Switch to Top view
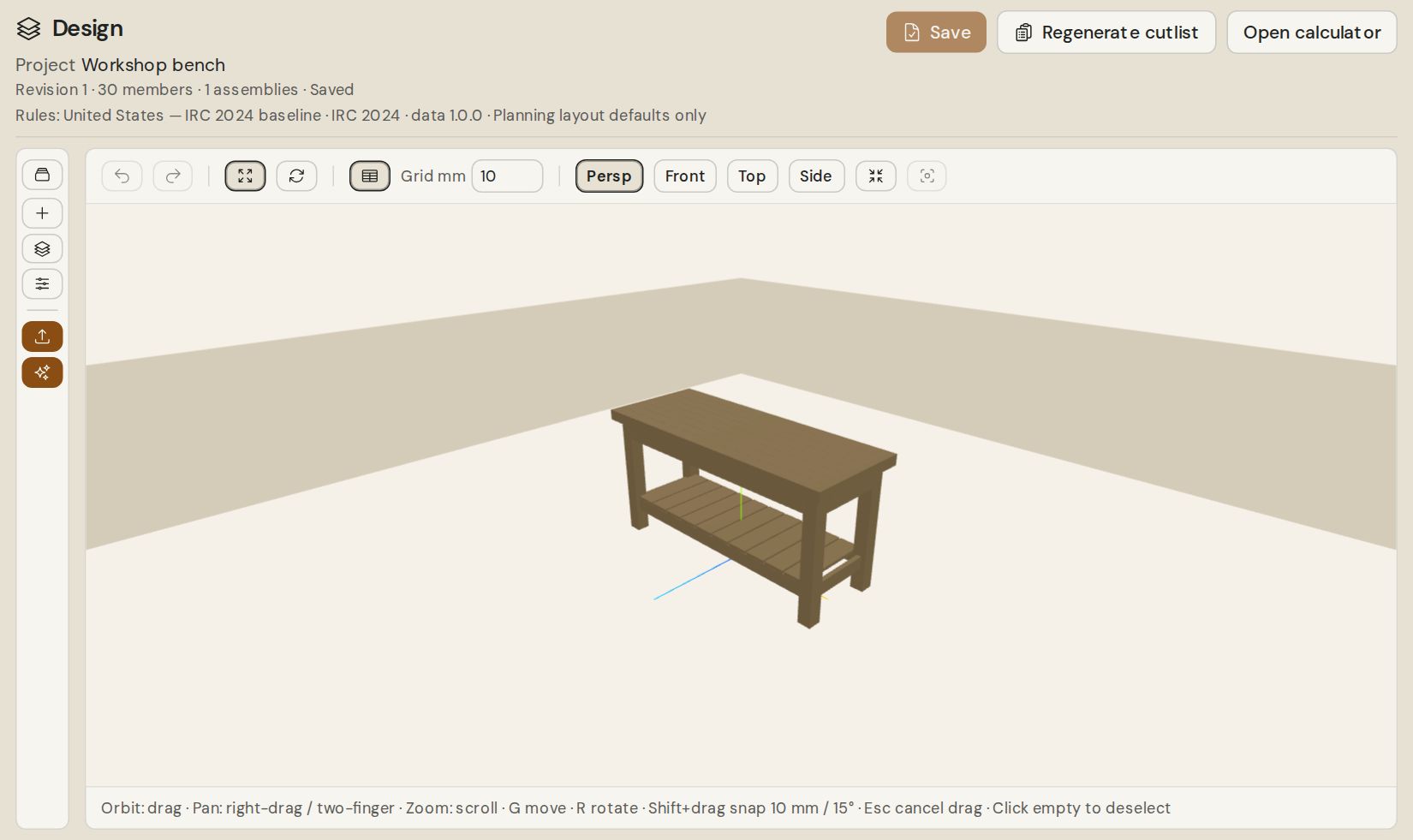 tap(752, 176)
